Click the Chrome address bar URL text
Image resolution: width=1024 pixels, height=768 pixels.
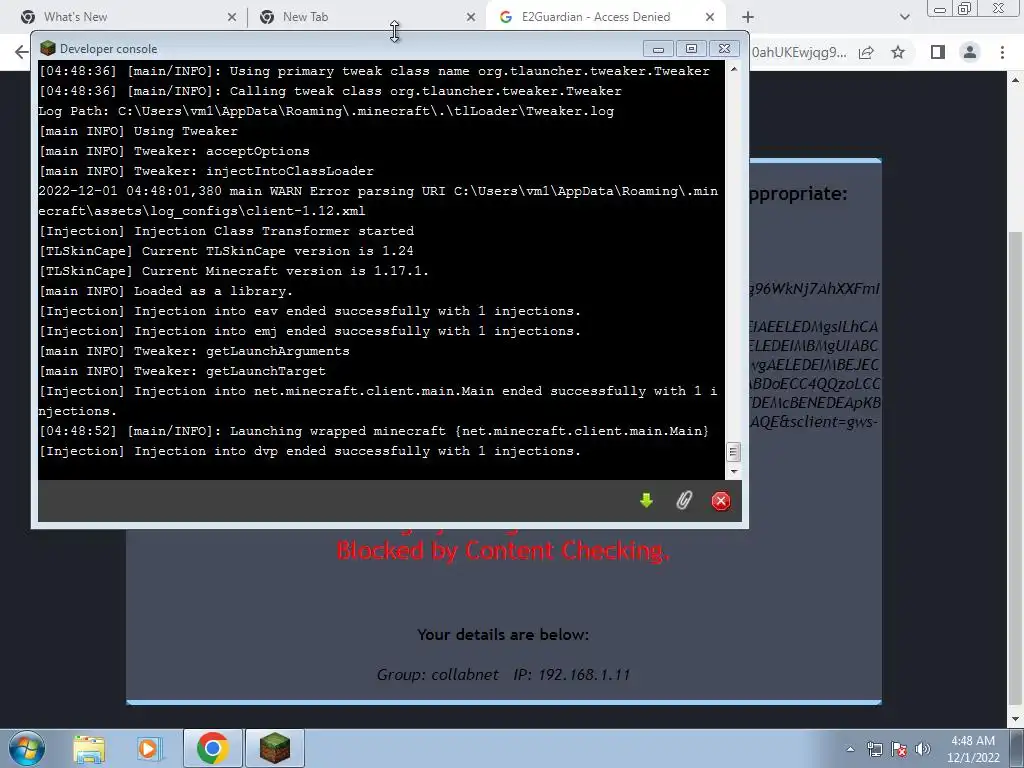click(x=799, y=52)
